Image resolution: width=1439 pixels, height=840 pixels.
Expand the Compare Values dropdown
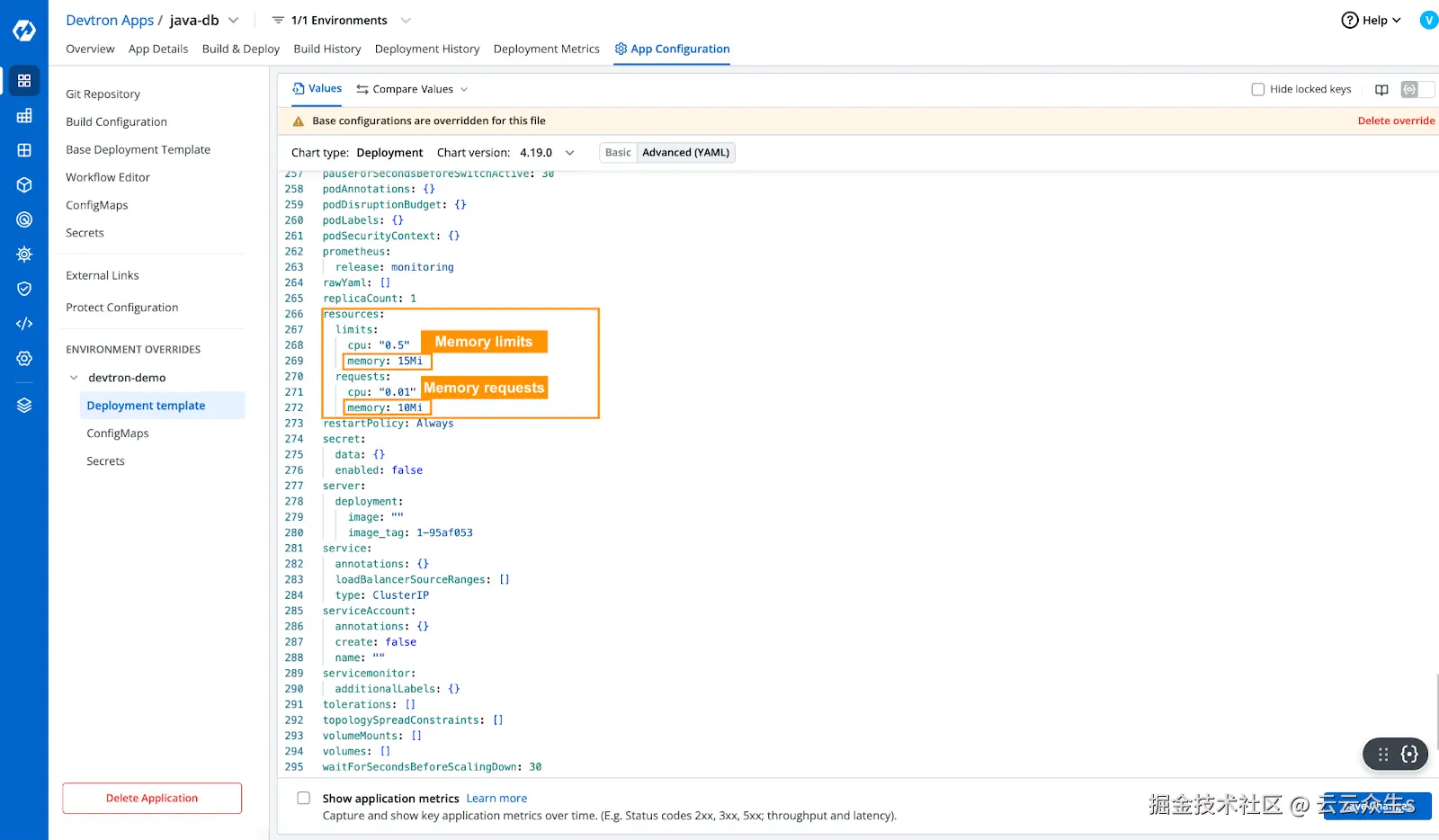[464, 89]
